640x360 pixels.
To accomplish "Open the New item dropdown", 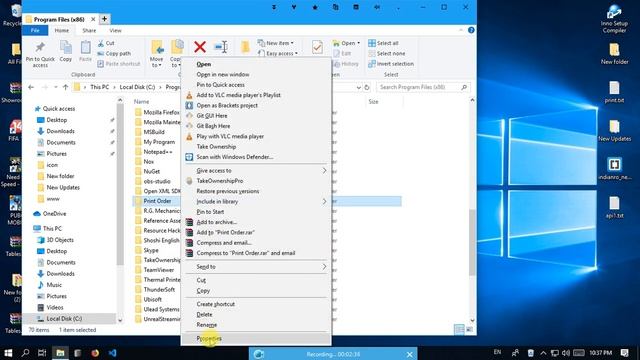I will 276,43.
